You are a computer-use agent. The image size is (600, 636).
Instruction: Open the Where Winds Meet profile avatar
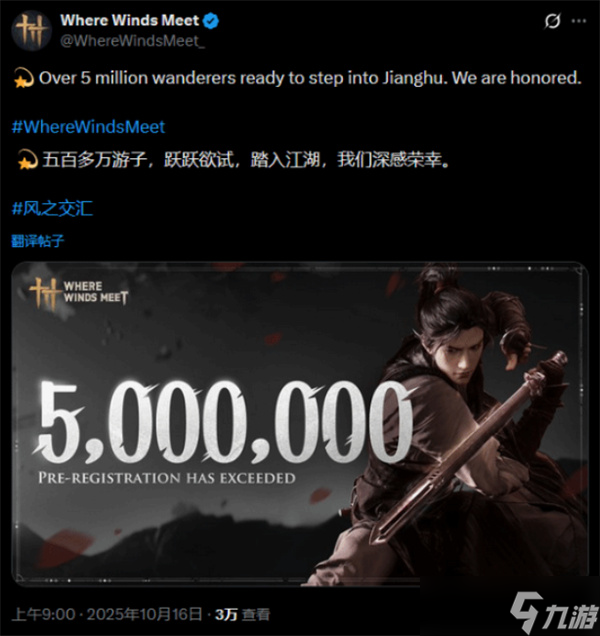pyautogui.click(x=31, y=31)
